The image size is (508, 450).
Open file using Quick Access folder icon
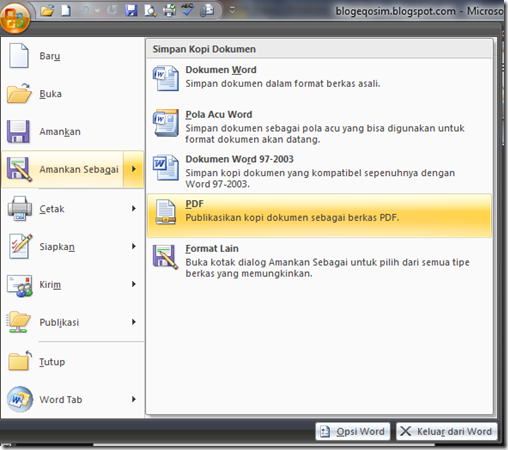click(x=47, y=11)
